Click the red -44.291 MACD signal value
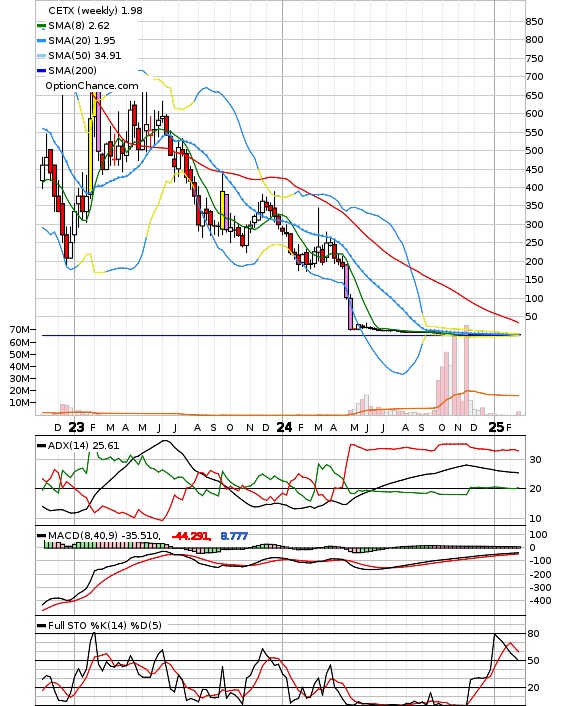Viewport: 566px width, 706px height. click(x=191, y=536)
